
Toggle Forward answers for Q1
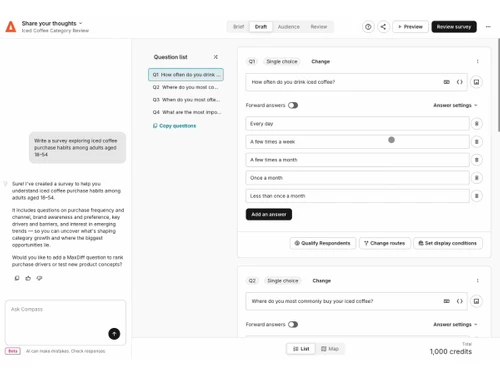point(293,105)
